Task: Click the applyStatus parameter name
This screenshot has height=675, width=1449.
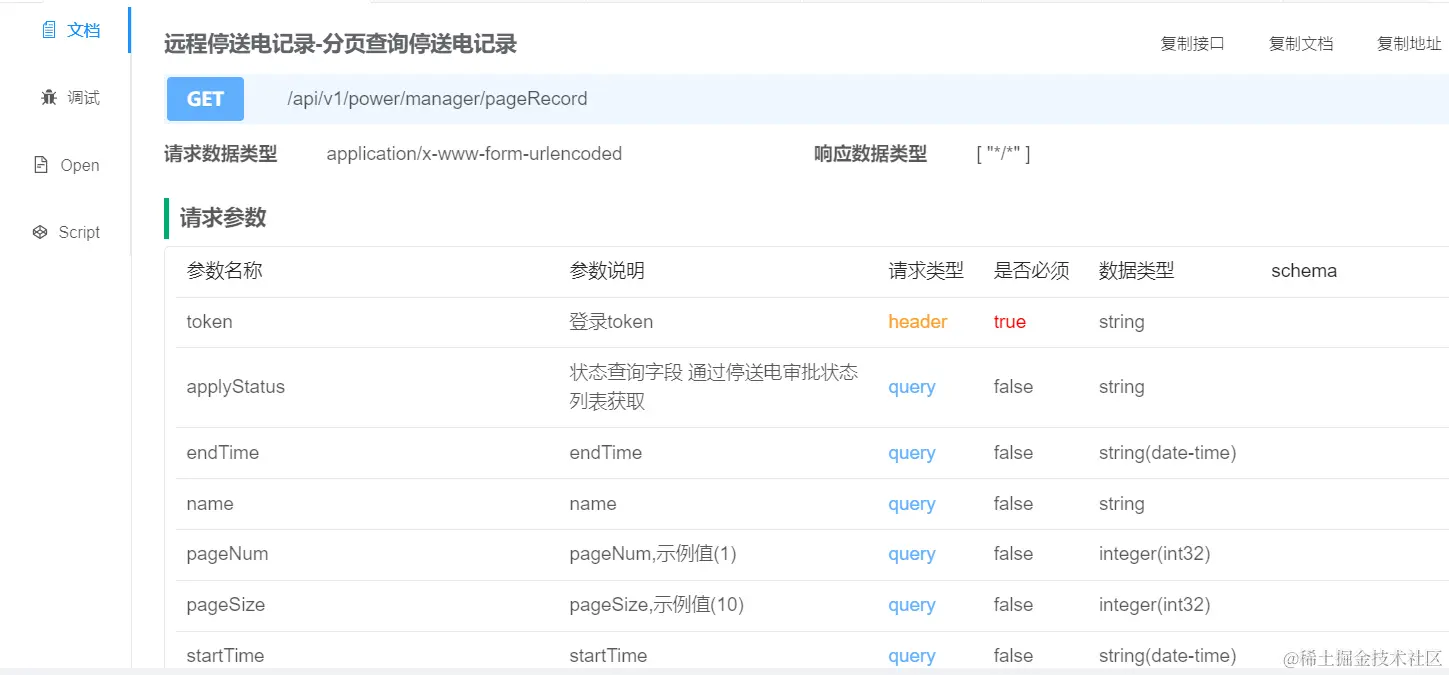Action: [x=235, y=387]
